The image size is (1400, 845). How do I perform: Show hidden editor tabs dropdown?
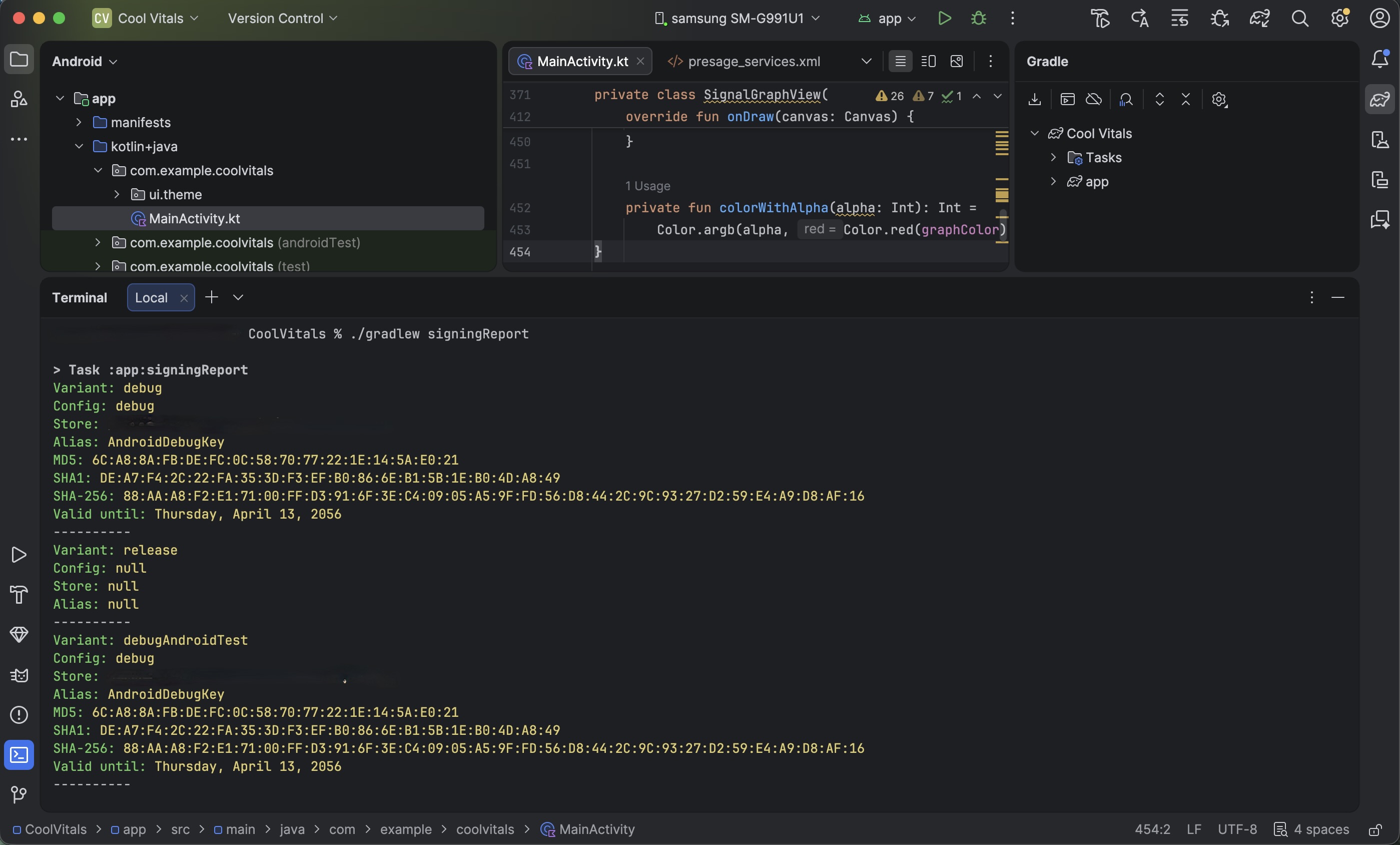point(866,62)
